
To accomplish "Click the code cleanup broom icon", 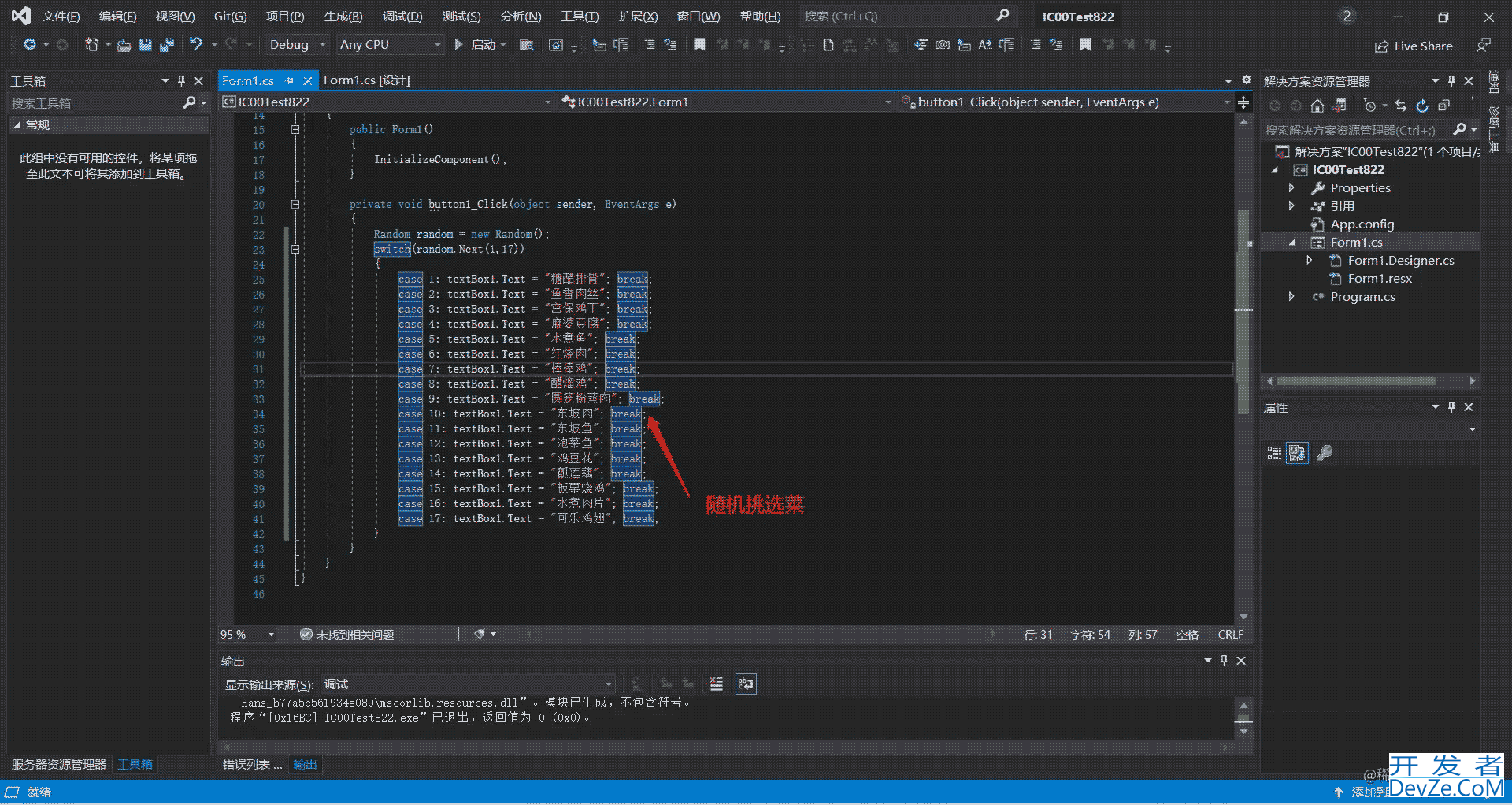I will point(479,634).
